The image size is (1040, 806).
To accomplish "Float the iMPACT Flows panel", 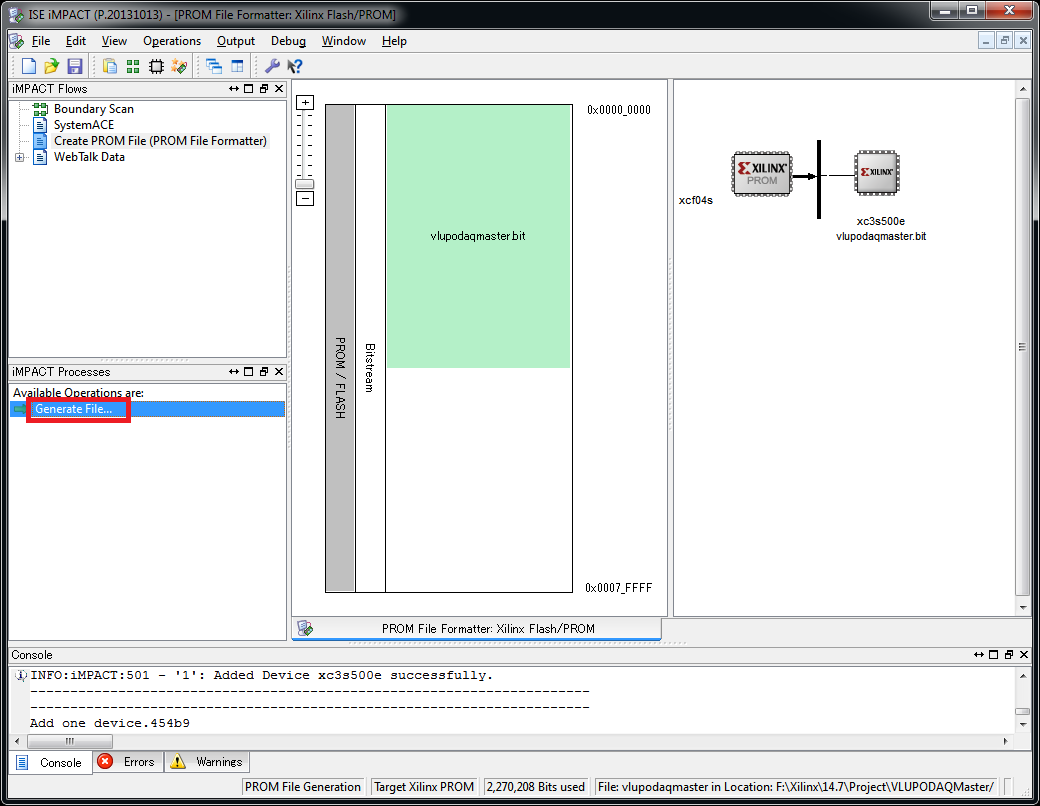I will pos(264,89).
